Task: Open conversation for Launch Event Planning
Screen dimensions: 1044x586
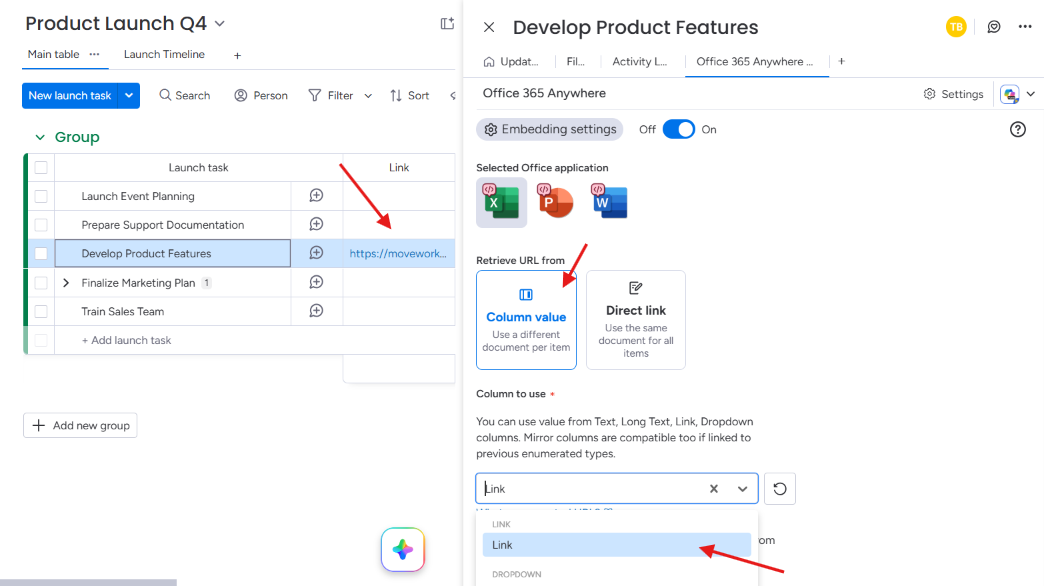Action: pos(316,196)
